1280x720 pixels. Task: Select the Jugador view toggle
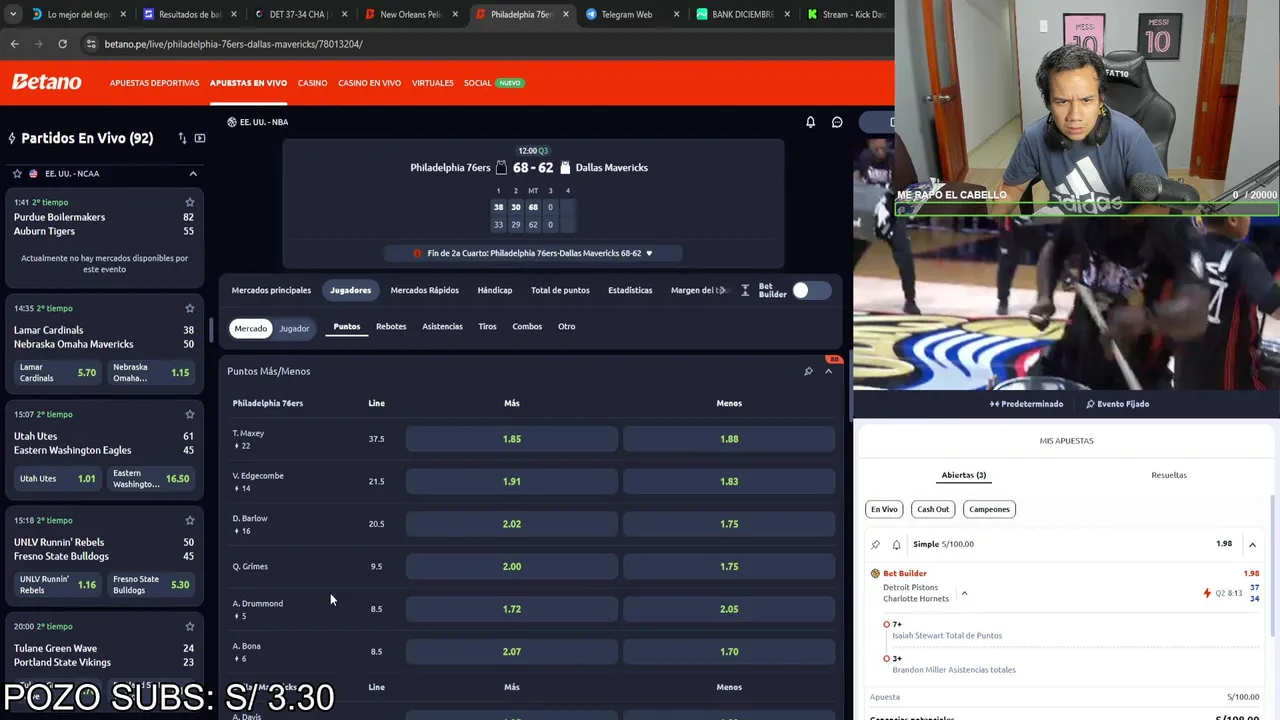[x=294, y=328]
